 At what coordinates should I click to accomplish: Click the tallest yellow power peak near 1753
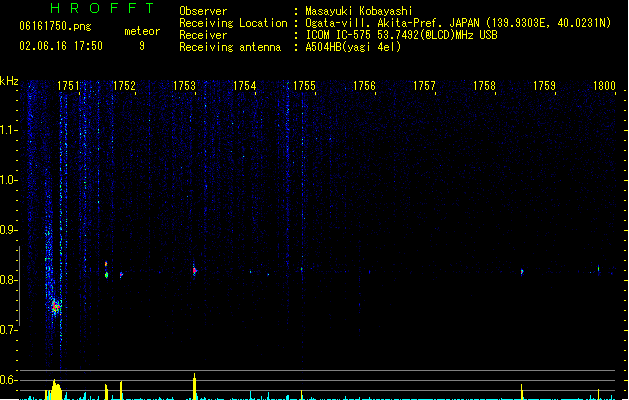coord(195,386)
